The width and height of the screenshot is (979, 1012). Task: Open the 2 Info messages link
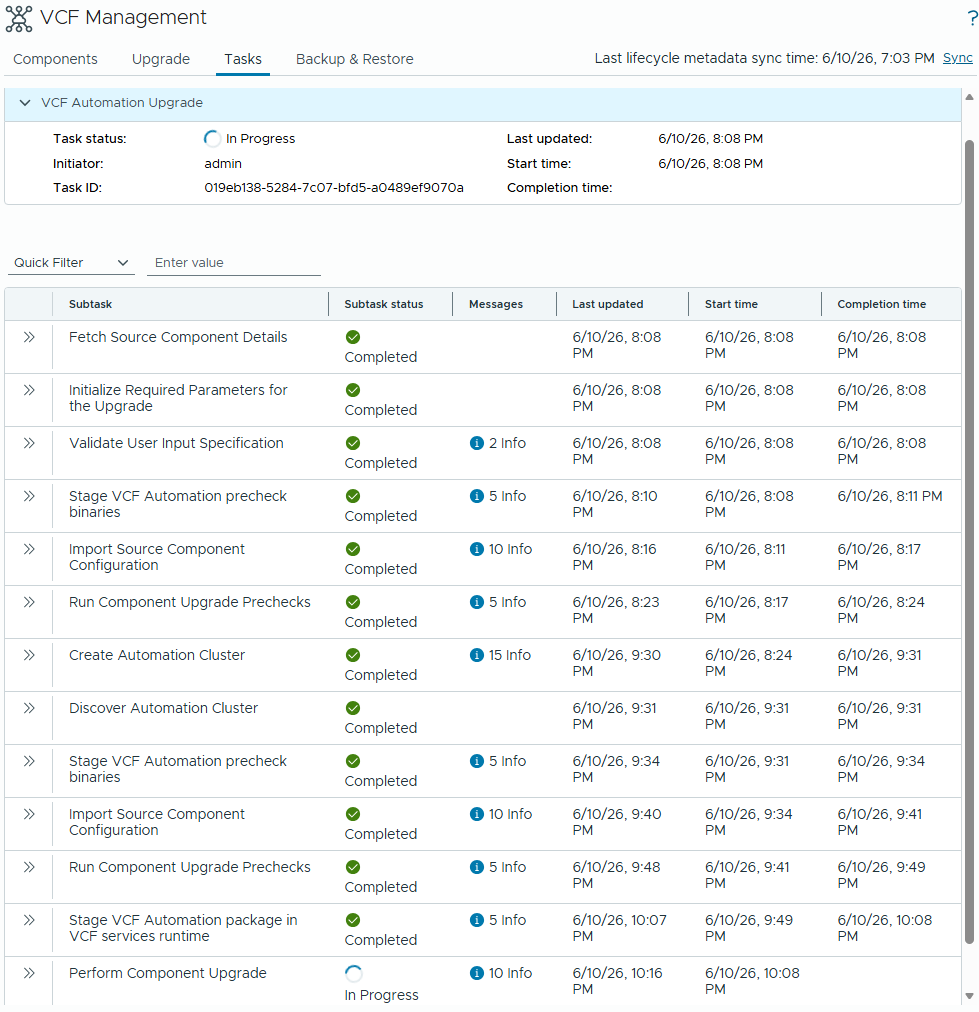[x=507, y=443]
